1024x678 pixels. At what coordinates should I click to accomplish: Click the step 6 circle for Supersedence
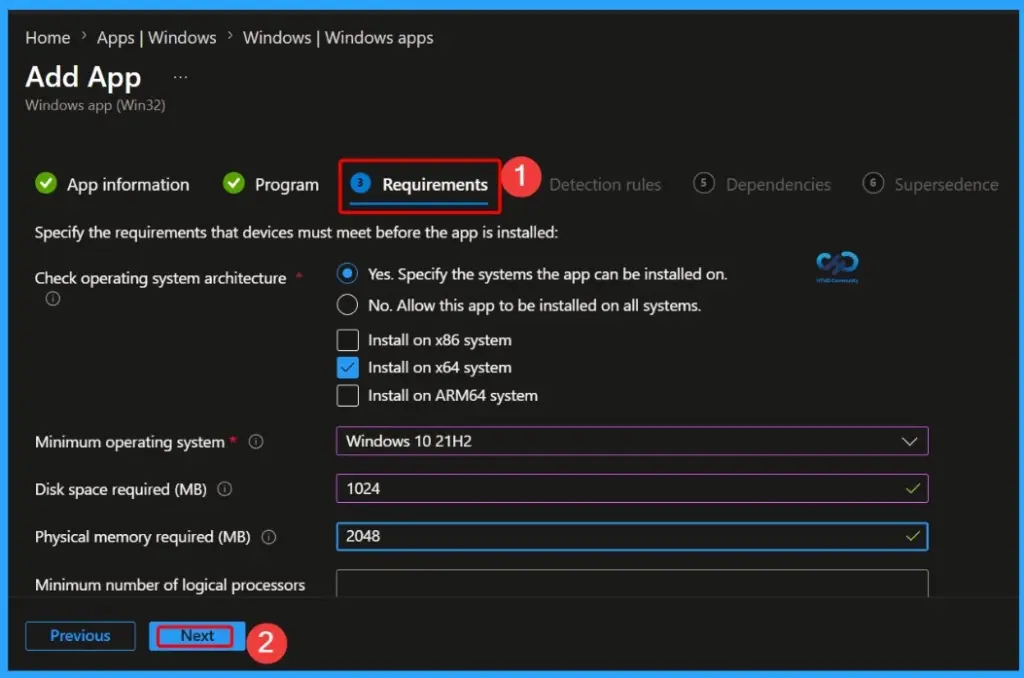pos(873,184)
